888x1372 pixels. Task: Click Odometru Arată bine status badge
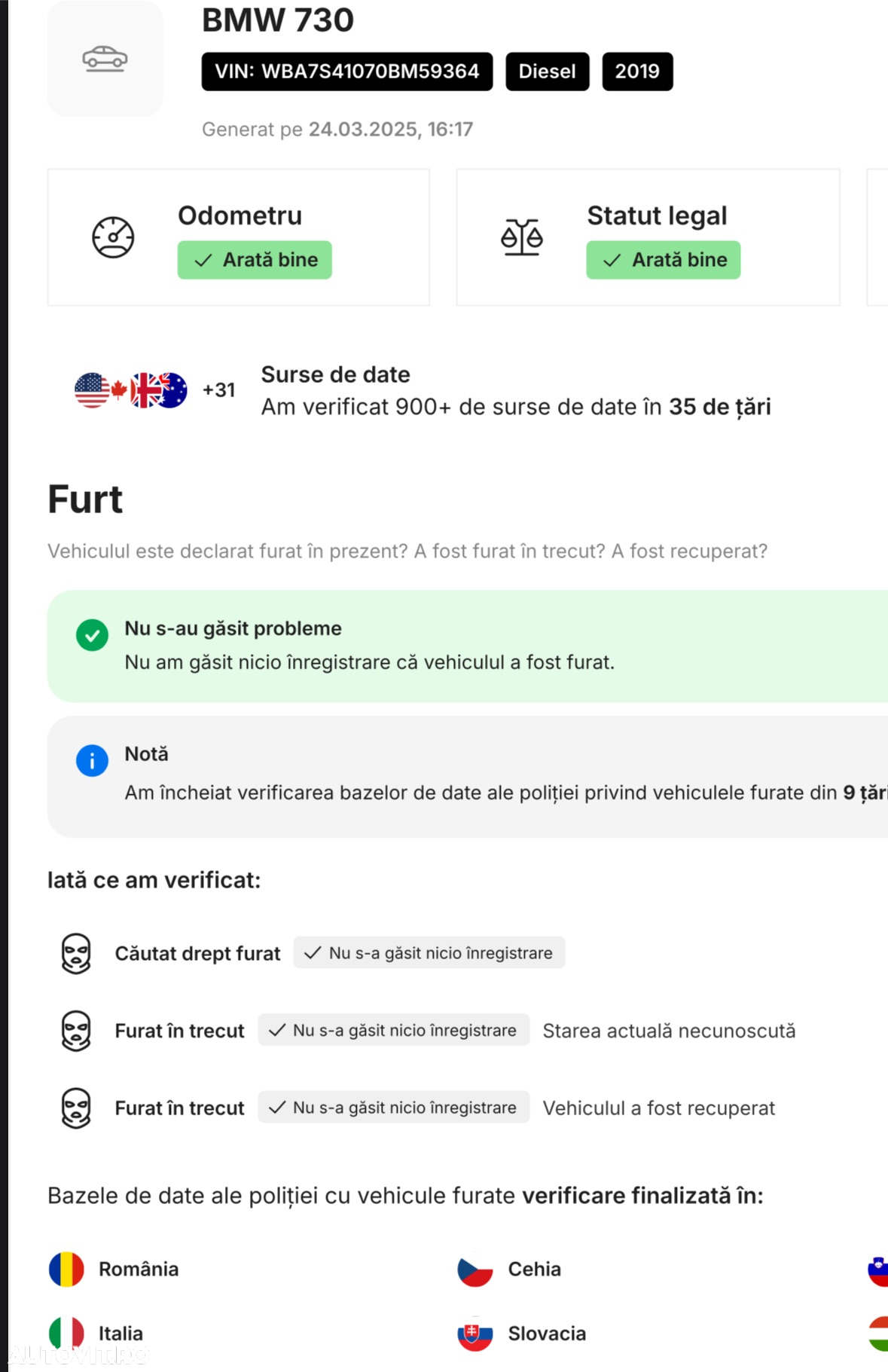pos(255,260)
